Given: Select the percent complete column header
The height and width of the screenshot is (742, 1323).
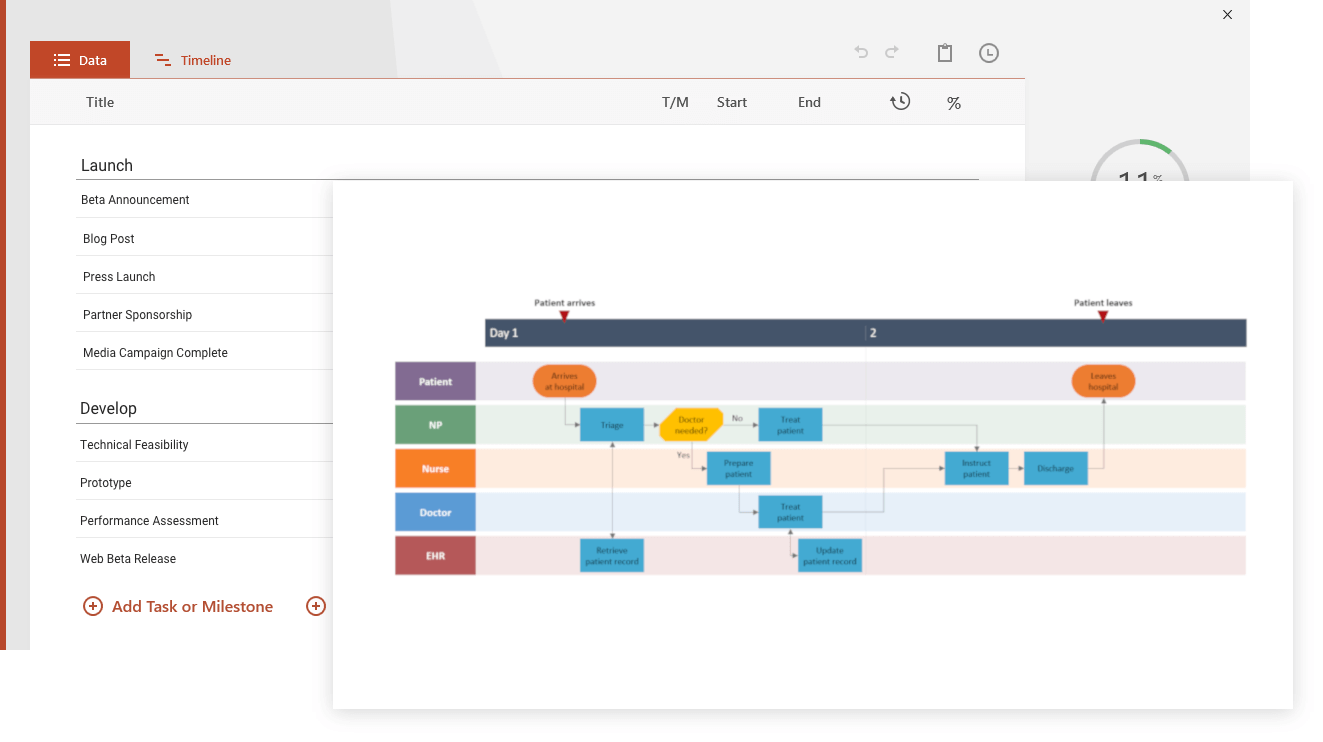Looking at the screenshot, I should (953, 101).
